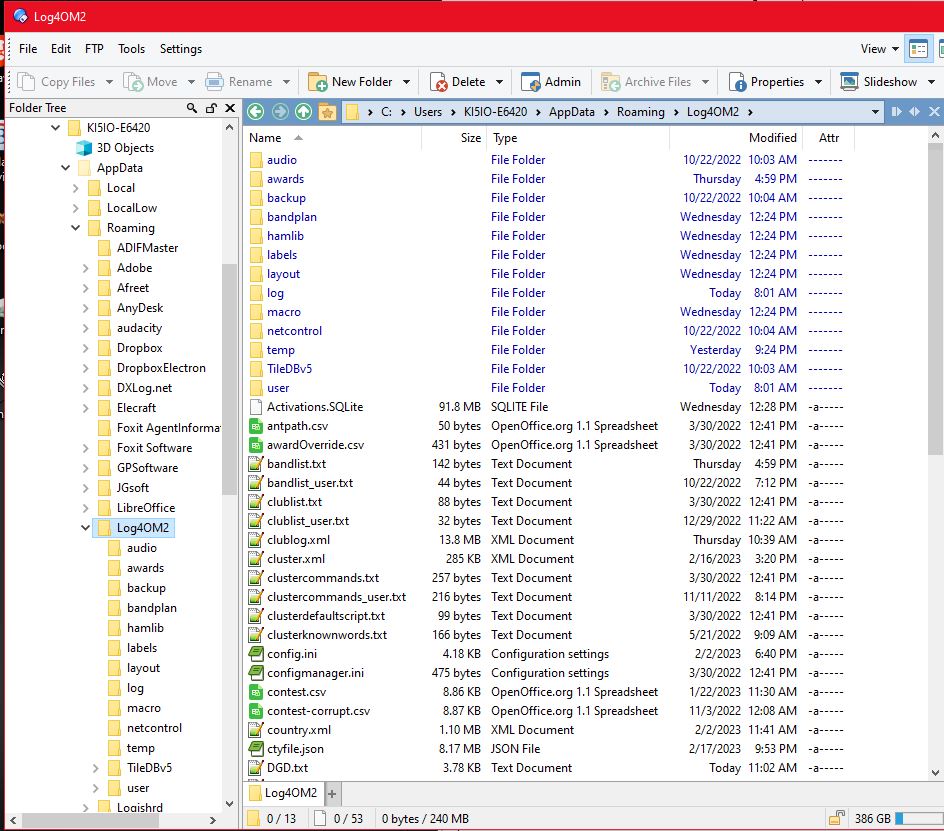Expand the LocalLow node in Folder Tree

75,208
